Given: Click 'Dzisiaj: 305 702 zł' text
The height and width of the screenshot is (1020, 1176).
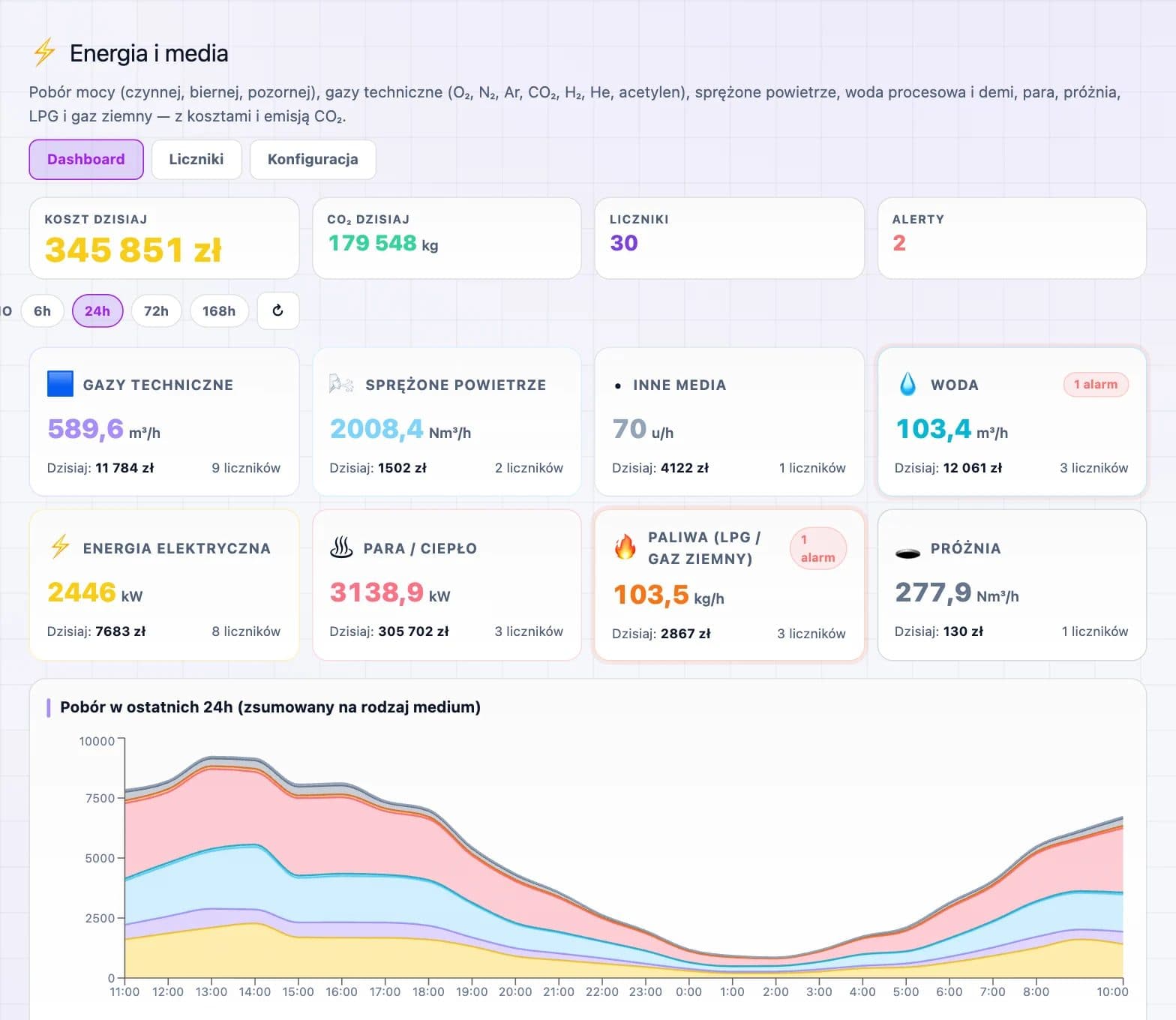Looking at the screenshot, I should coord(388,631).
